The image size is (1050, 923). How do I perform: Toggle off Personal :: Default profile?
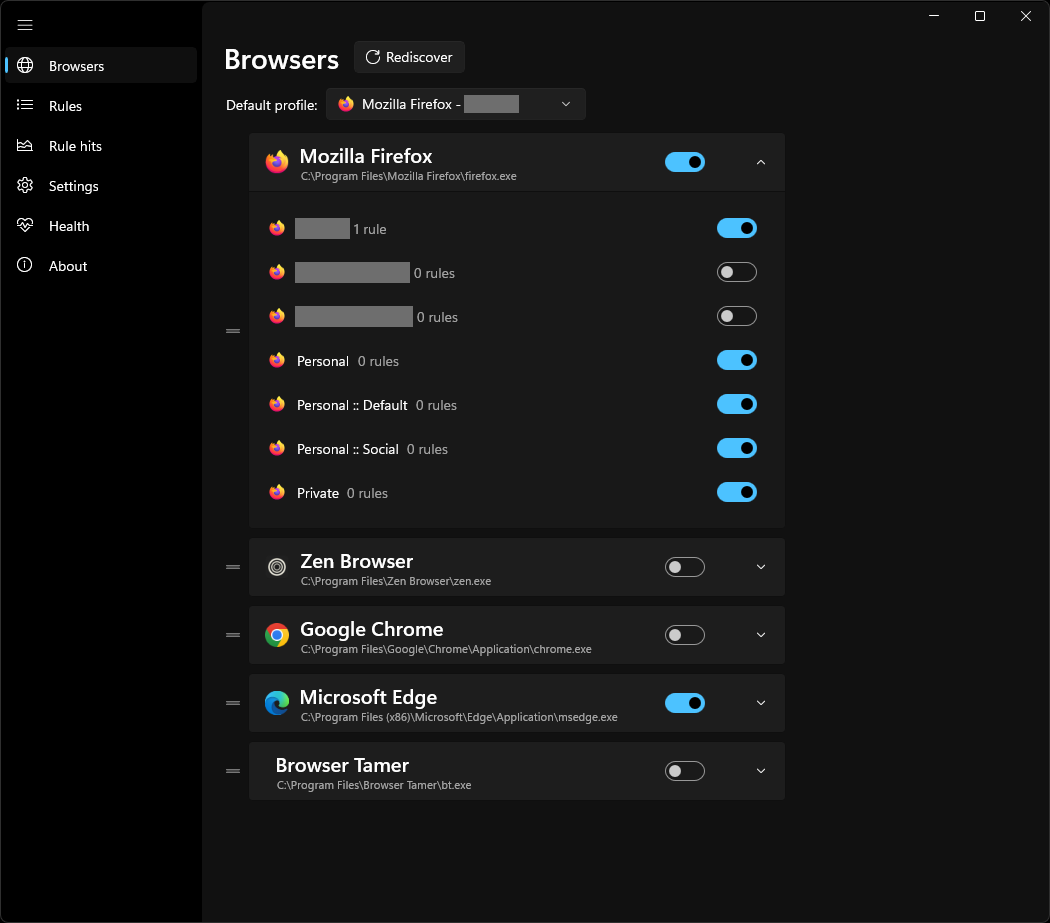pos(737,405)
